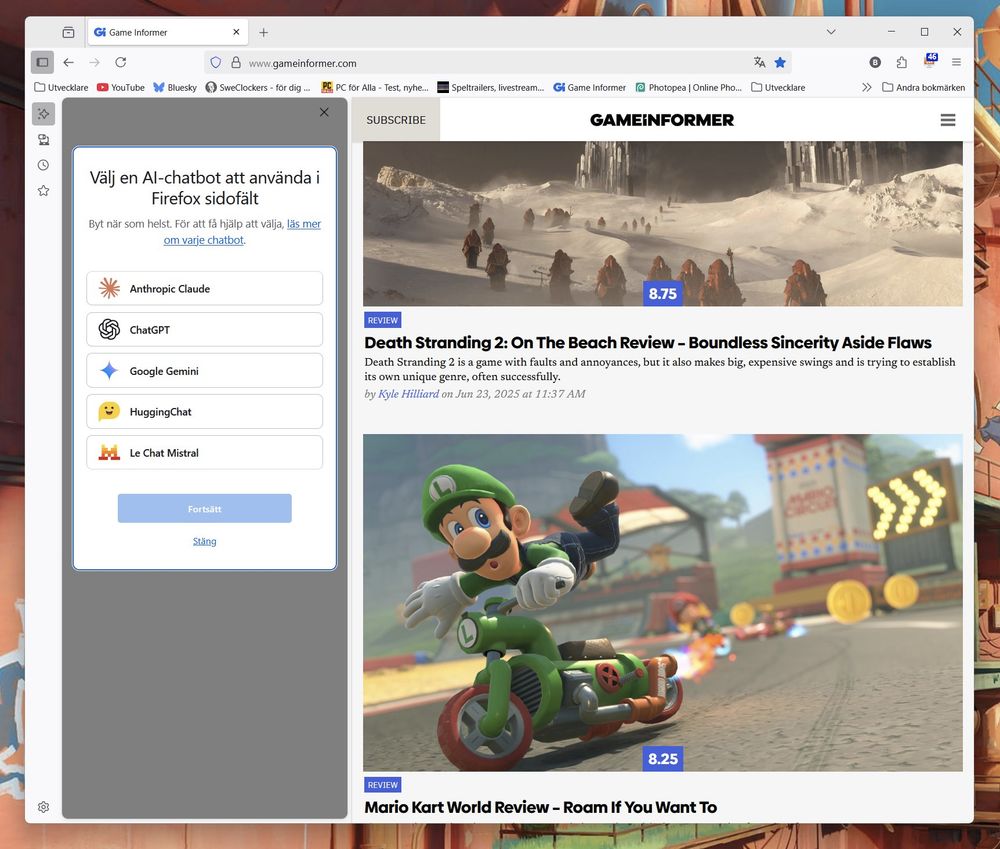This screenshot has height=849, width=1000.
Task: Click the 8.25 score badge
Action: click(663, 758)
